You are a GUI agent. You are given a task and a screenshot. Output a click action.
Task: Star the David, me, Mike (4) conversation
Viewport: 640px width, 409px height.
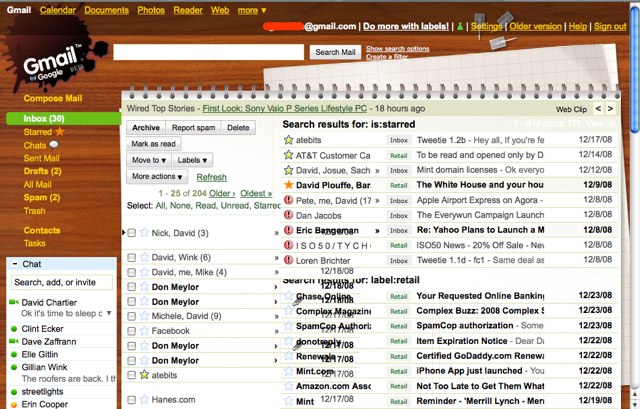click(x=144, y=272)
